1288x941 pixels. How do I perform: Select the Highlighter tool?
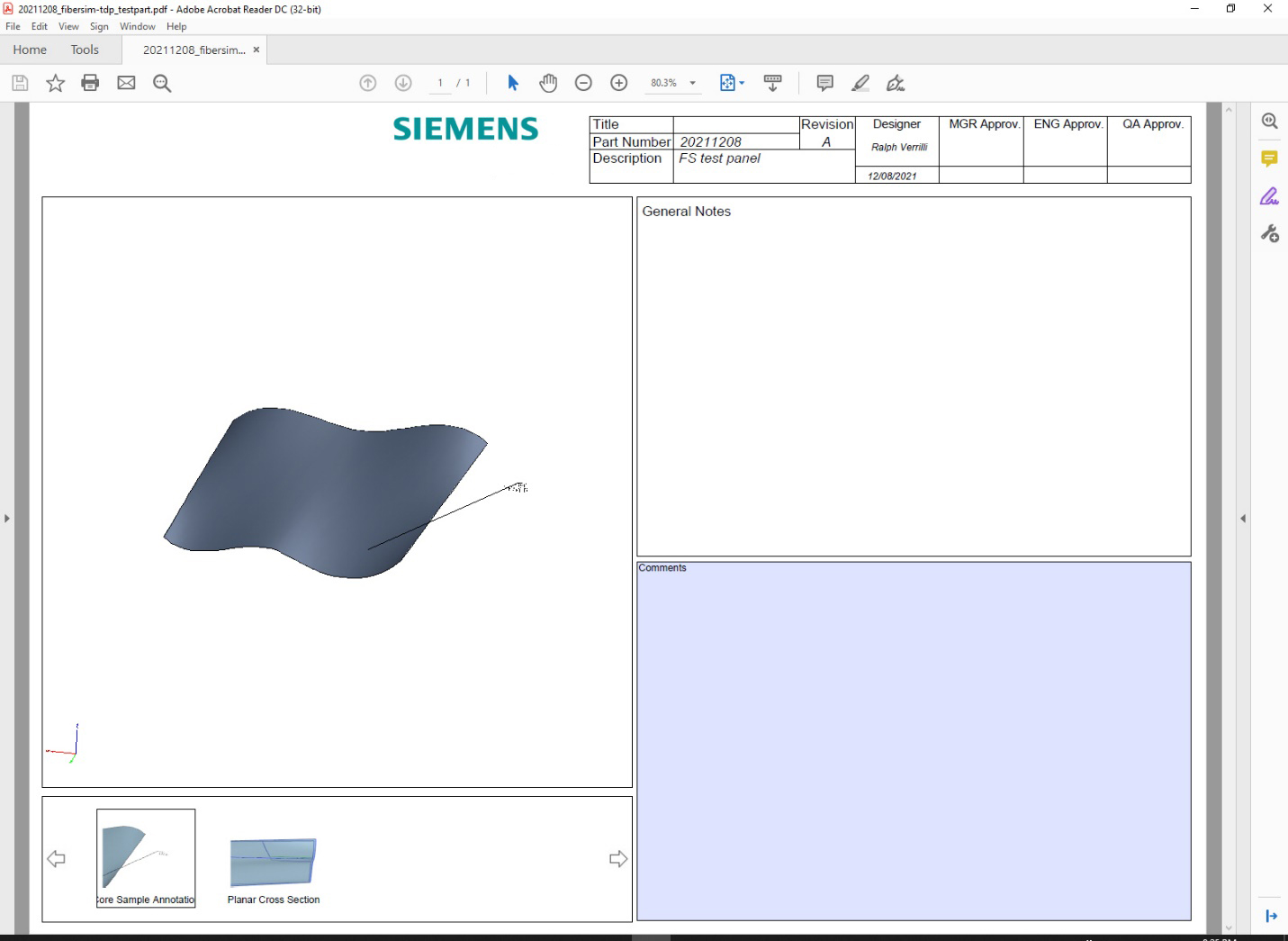(860, 82)
